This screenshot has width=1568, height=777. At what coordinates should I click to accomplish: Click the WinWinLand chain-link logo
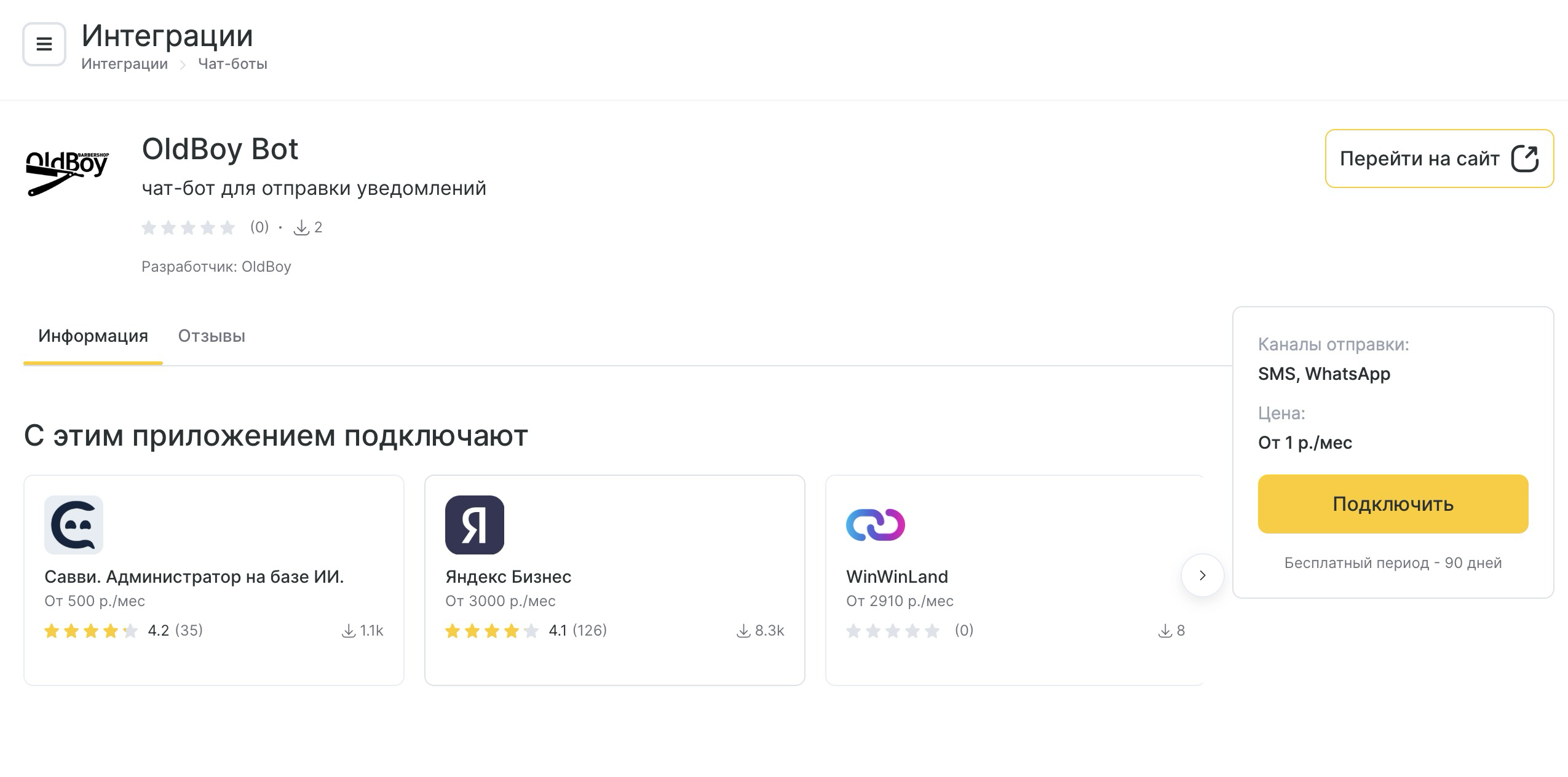[x=875, y=525]
